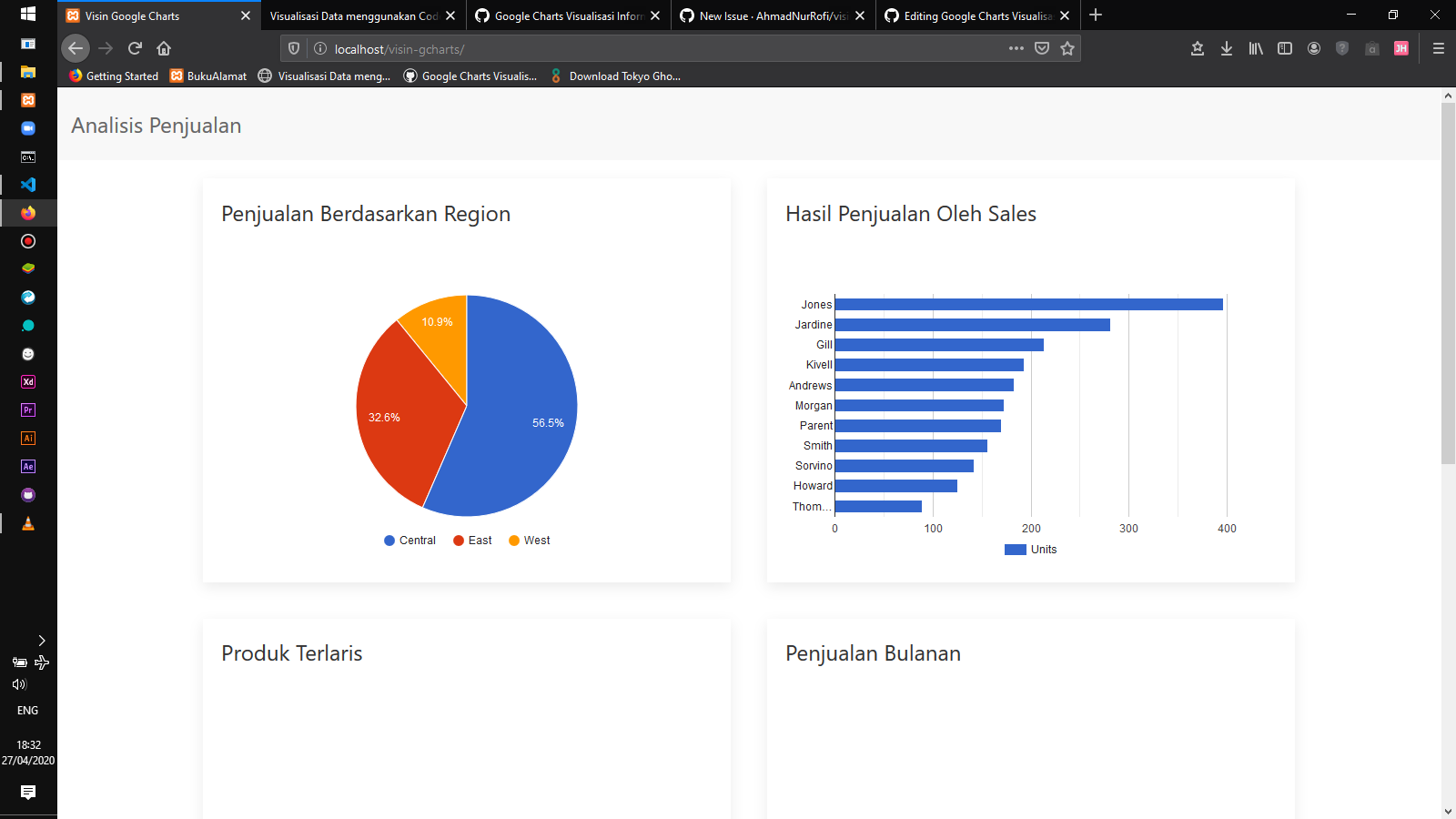Open a new browser tab
The image size is (1456, 819).
(1096, 15)
